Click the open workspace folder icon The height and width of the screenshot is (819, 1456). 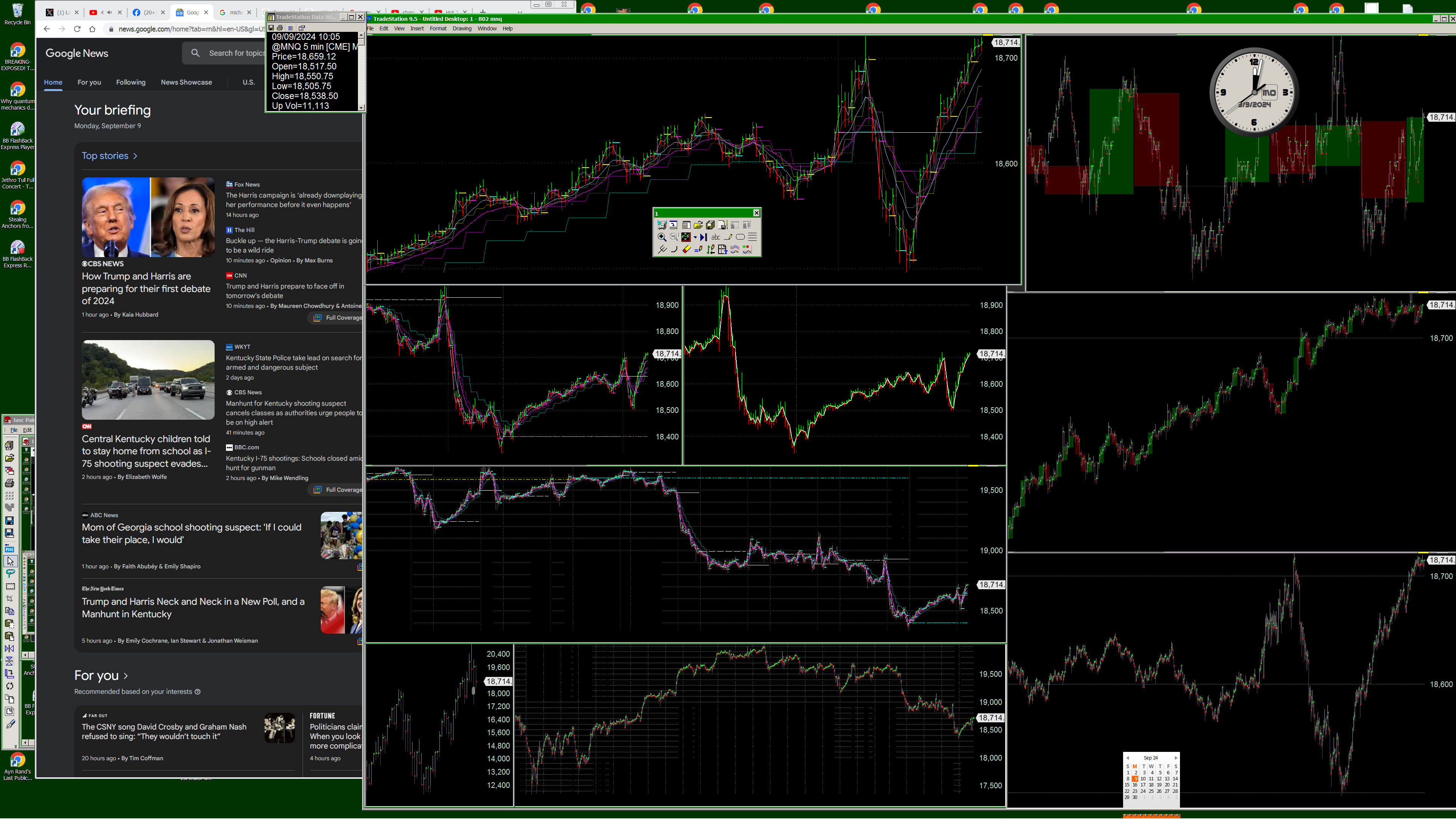(698, 225)
